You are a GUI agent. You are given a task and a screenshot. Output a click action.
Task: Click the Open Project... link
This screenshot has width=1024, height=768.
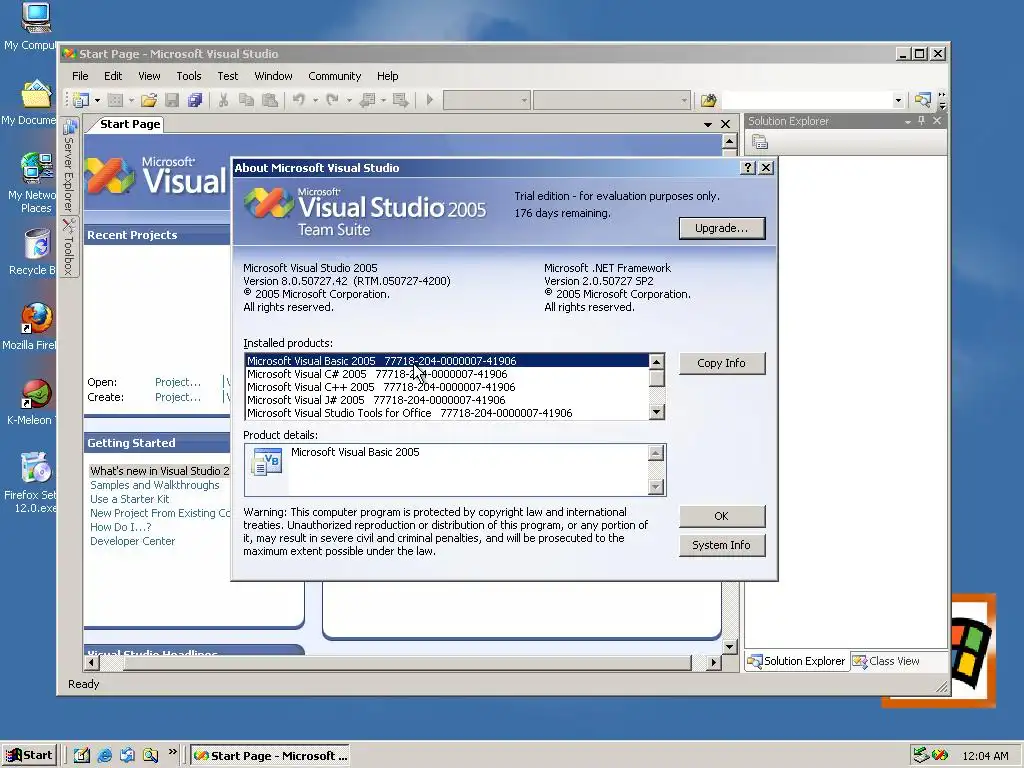click(178, 382)
